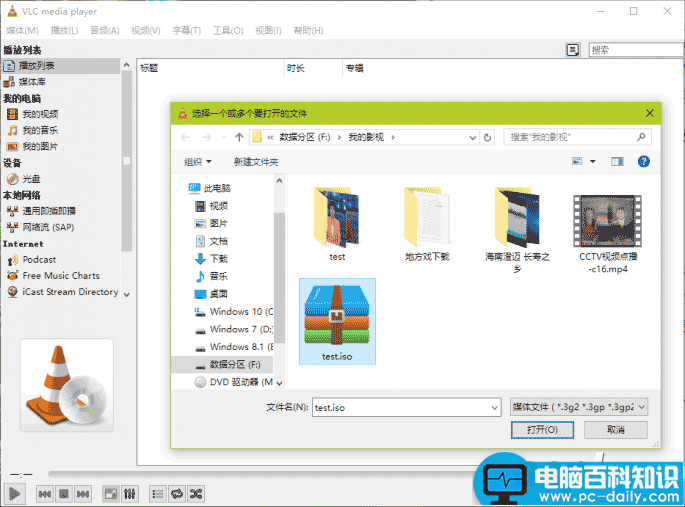
Task: Click the 打开(O) button
Action: click(x=542, y=430)
